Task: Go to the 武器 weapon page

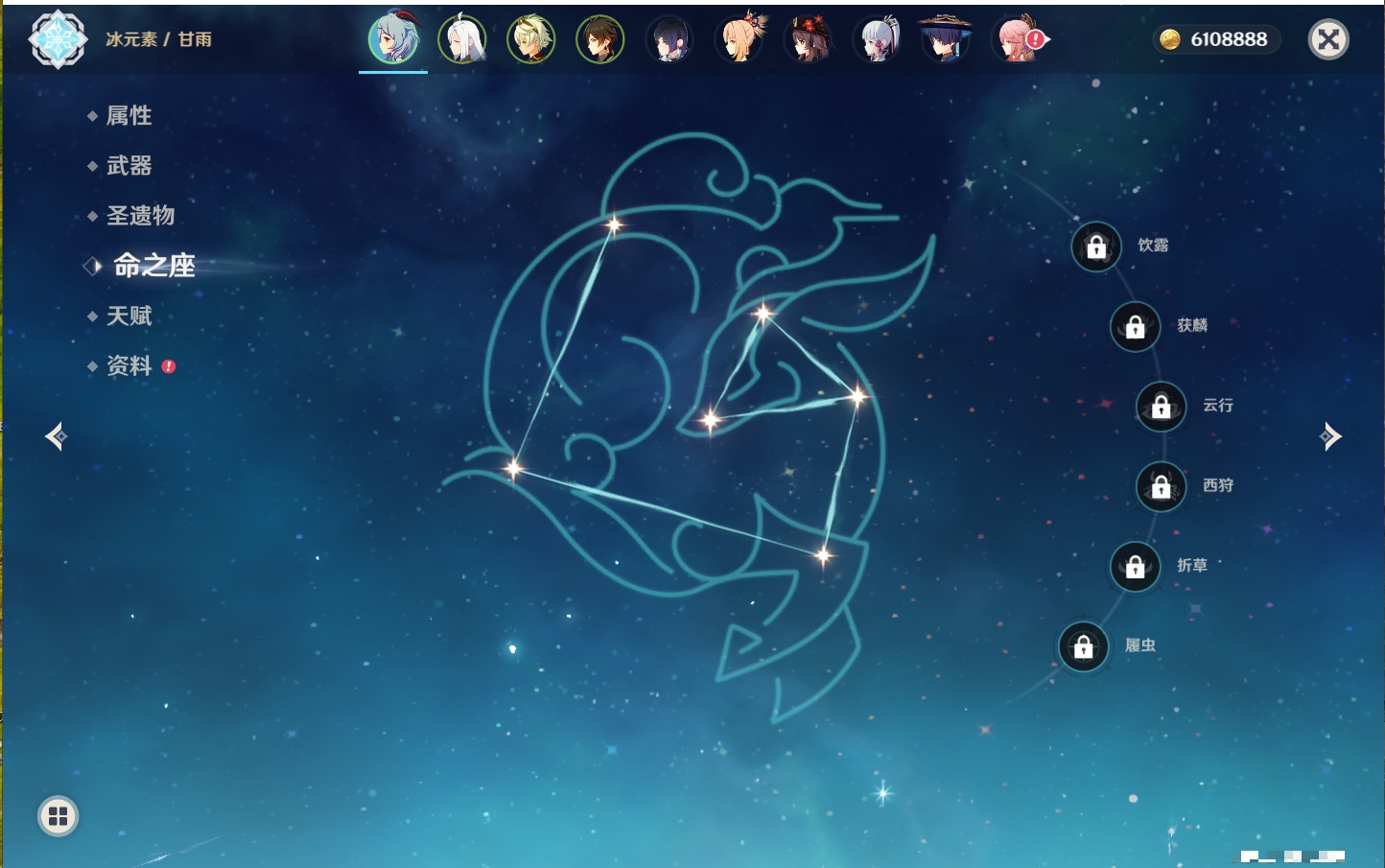Action: (x=129, y=166)
